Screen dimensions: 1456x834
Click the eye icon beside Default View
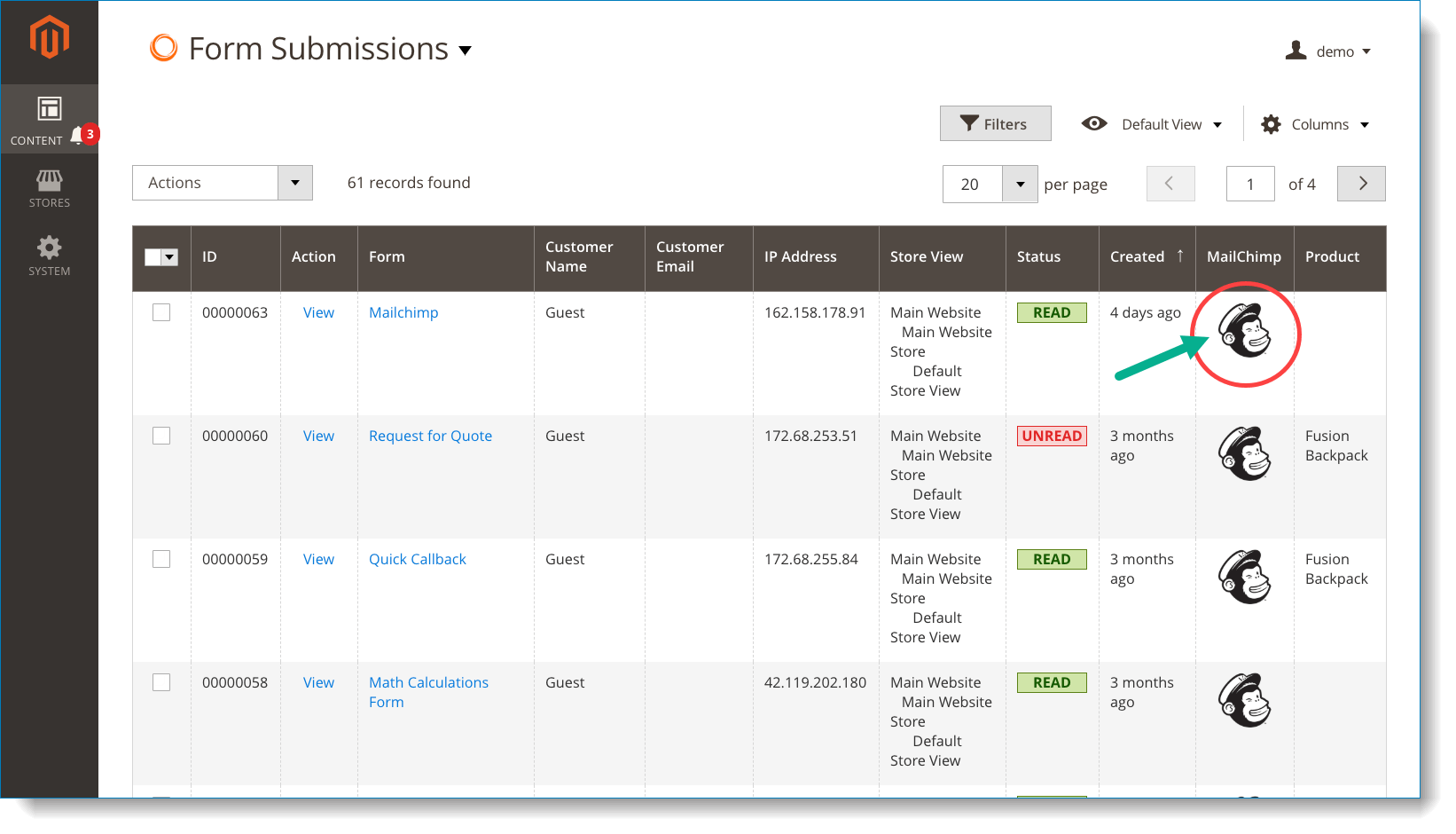point(1095,123)
